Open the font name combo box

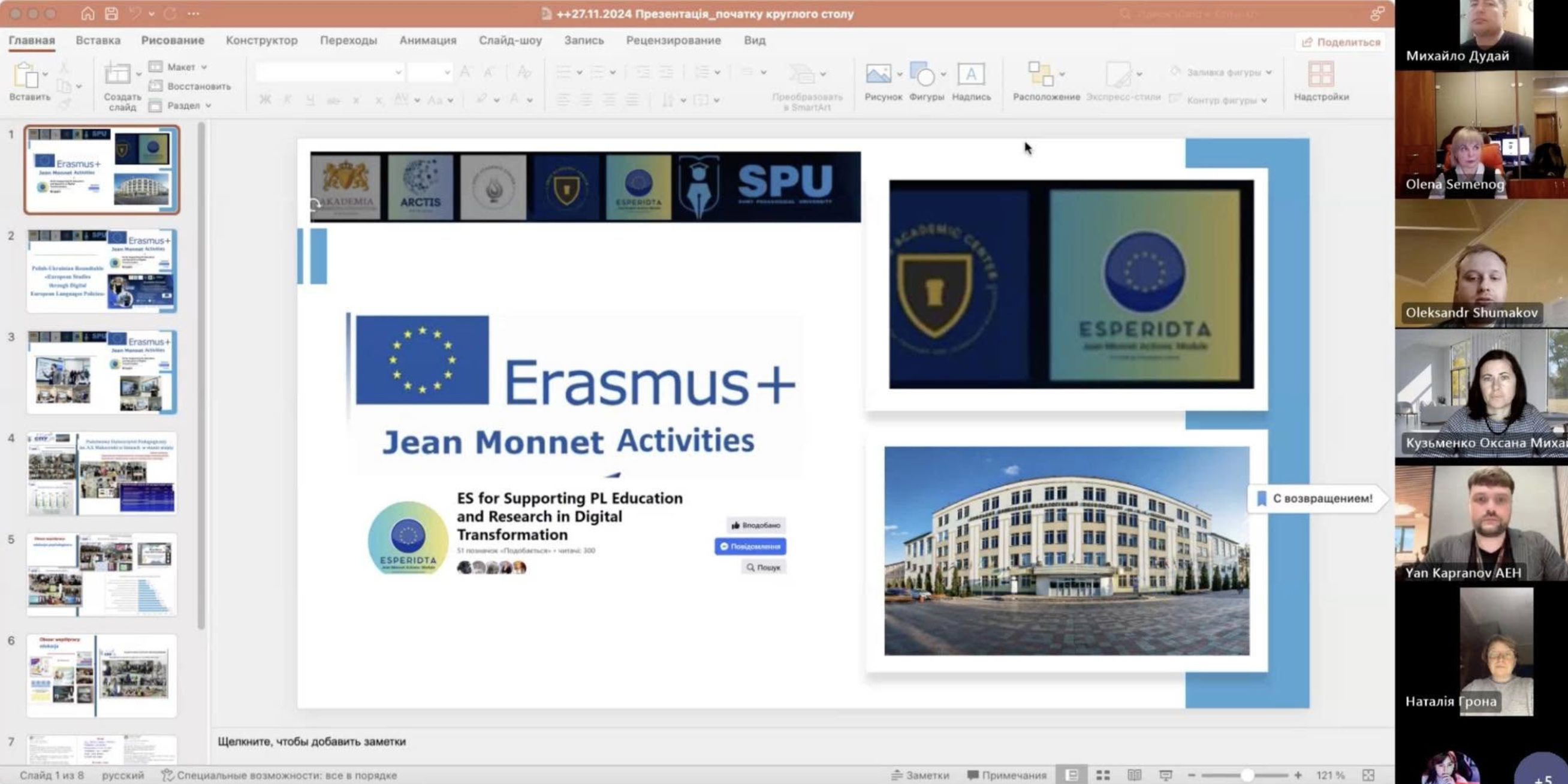[x=329, y=73]
